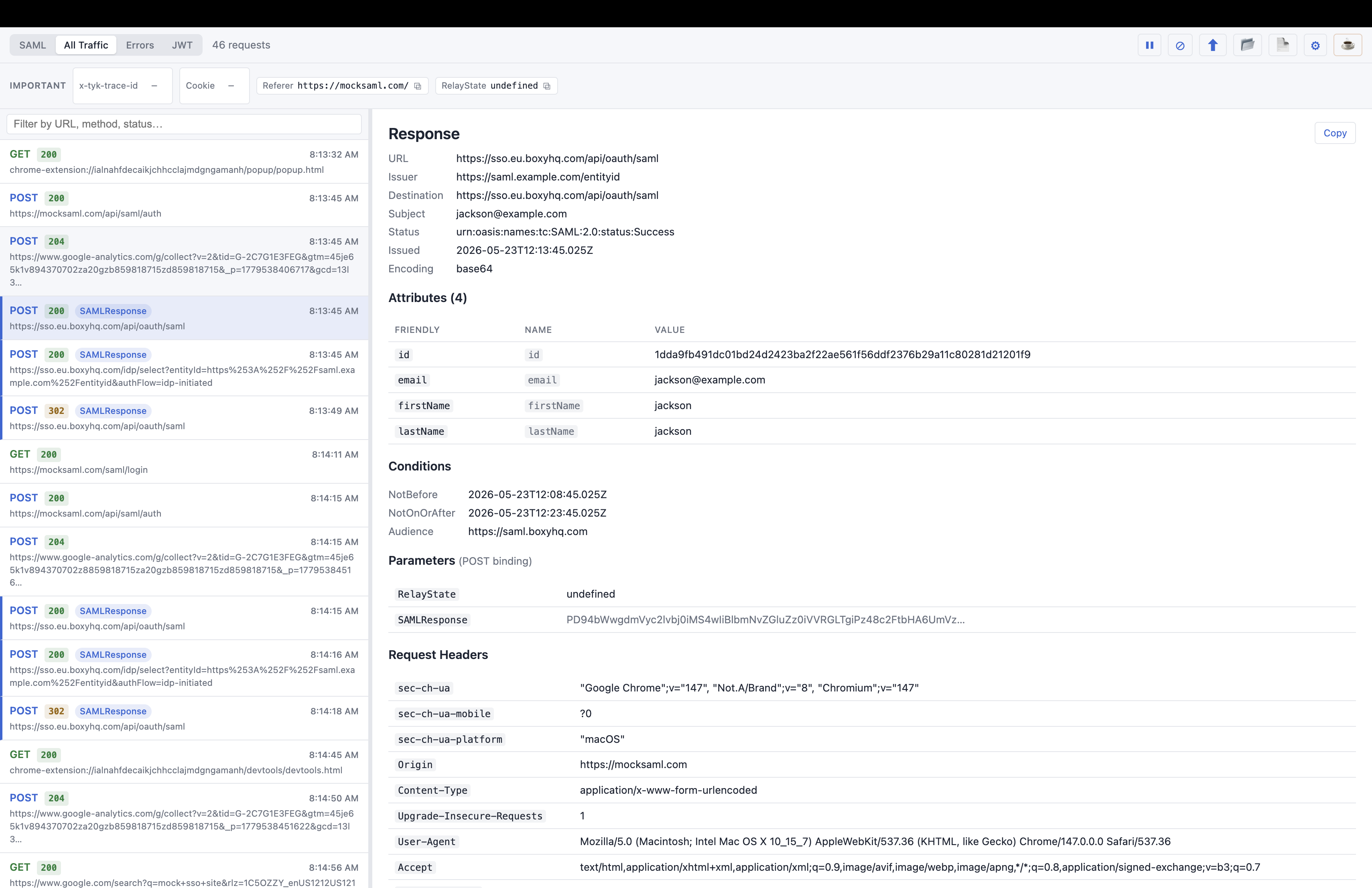1372x888 pixels.
Task: Pause traffic capture with the pause icon
Action: pyautogui.click(x=1149, y=45)
